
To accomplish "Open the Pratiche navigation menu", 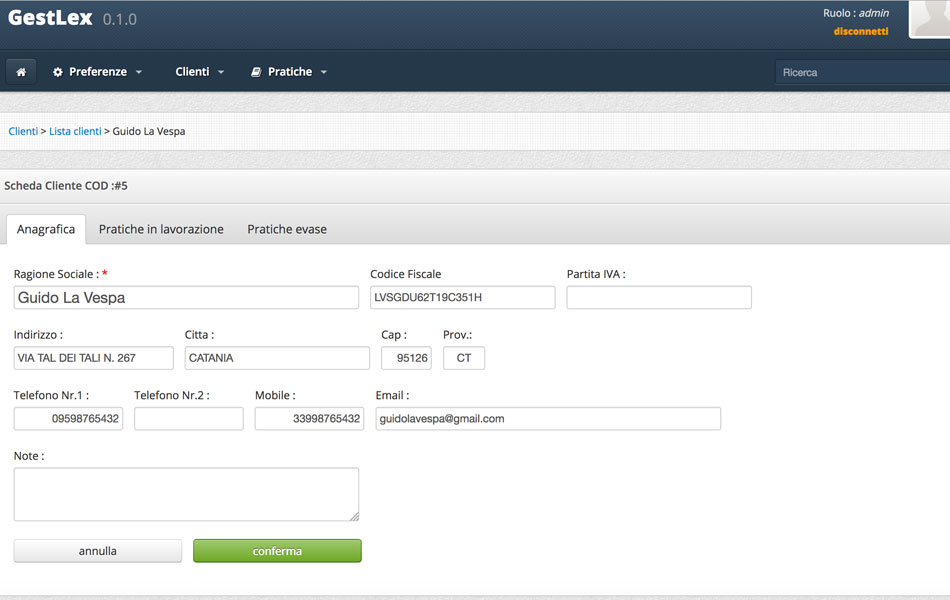I will pyautogui.click(x=289, y=72).
